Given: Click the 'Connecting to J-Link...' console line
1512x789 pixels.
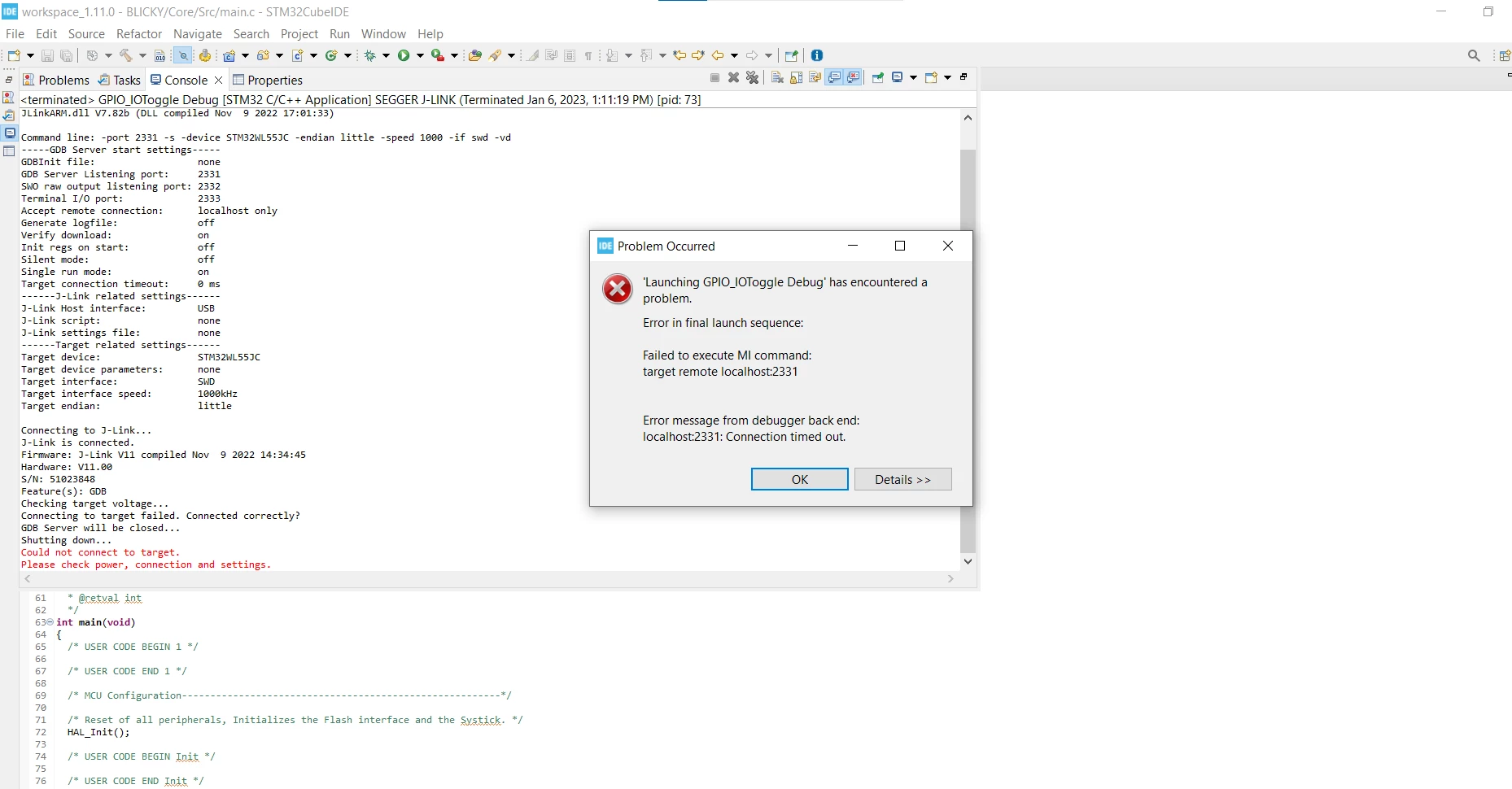Looking at the screenshot, I should (86, 430).
